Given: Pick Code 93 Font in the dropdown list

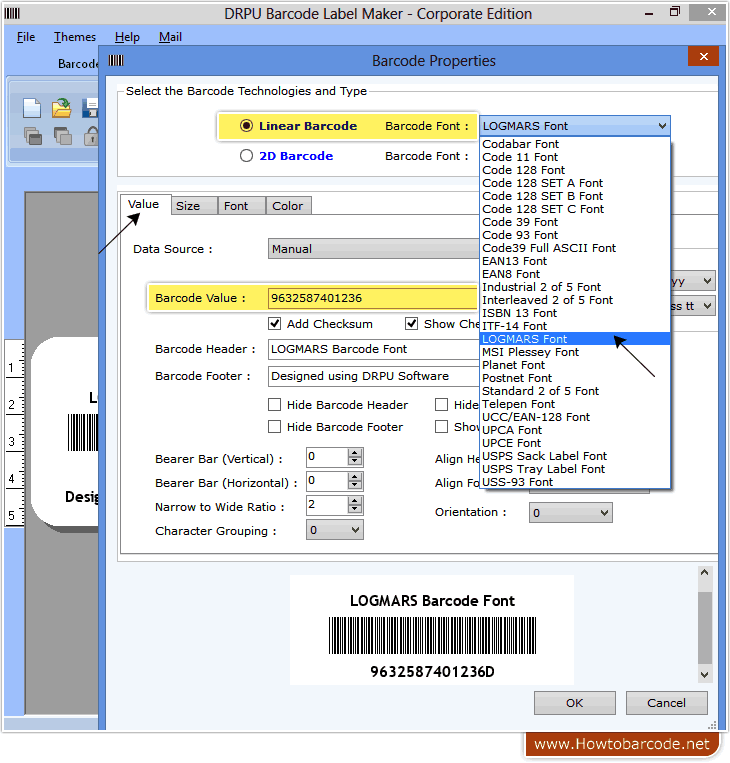Looking at the screenshot, I should (575, 235).
